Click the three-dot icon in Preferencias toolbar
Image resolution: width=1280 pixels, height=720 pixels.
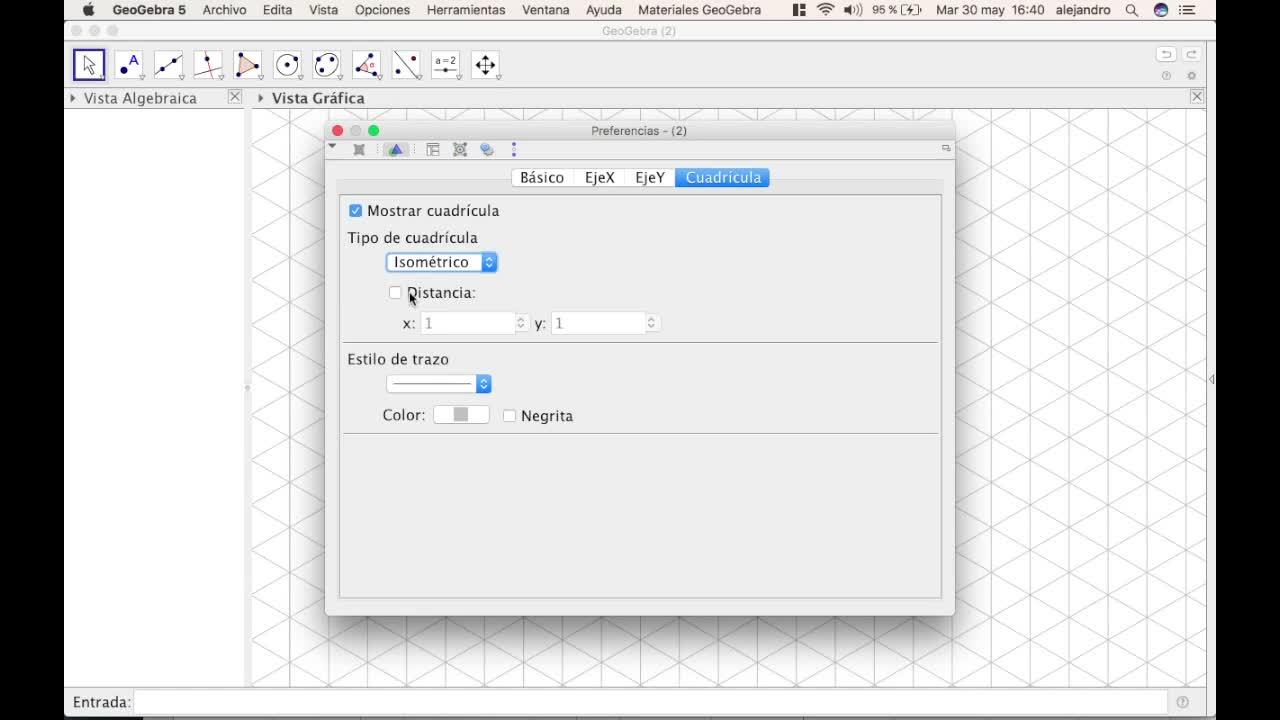(514, 149)
